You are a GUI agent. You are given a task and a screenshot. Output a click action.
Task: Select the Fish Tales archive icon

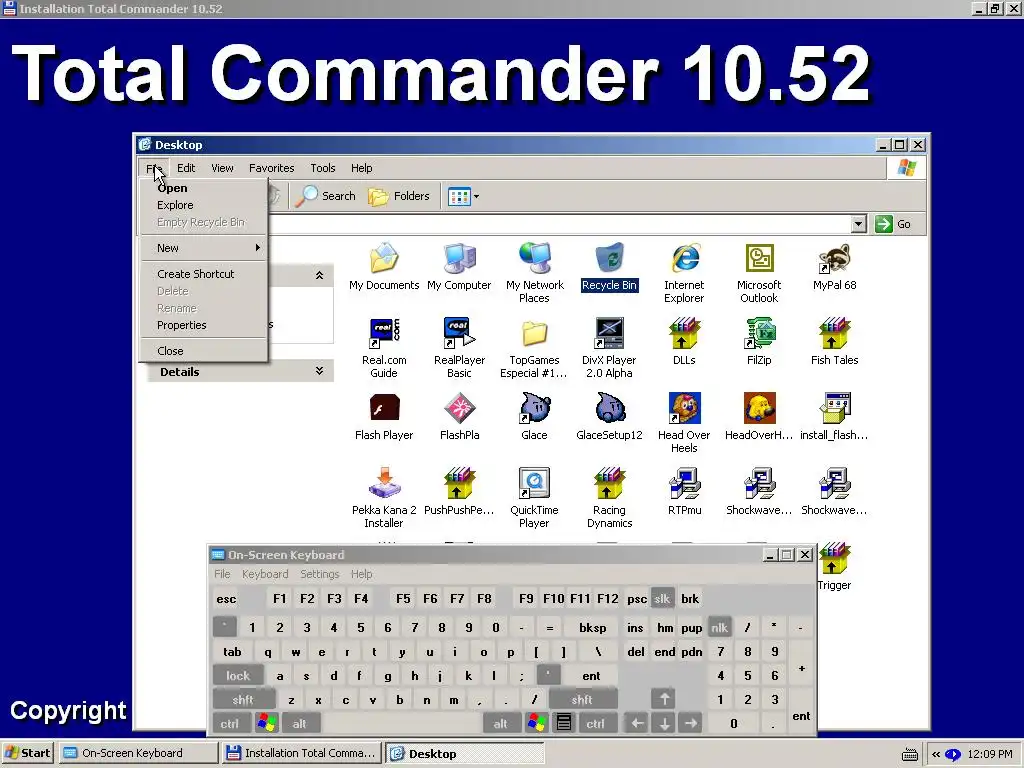[834, 332]
